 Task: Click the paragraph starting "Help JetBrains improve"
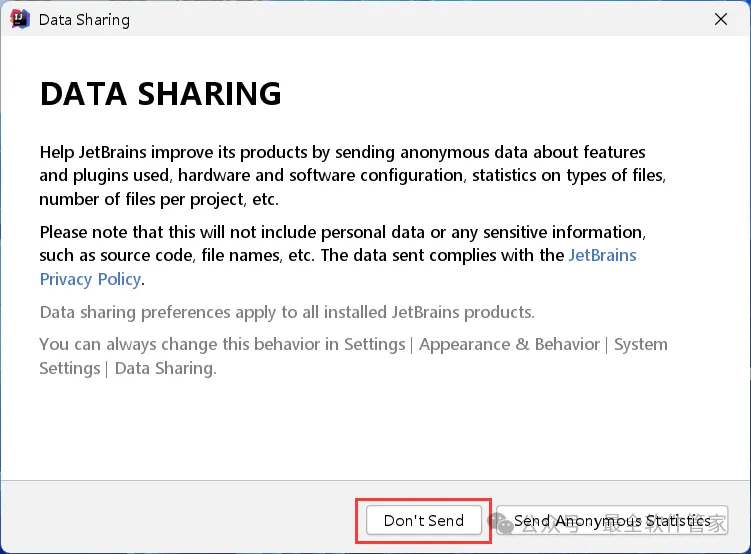coord(352,175)
